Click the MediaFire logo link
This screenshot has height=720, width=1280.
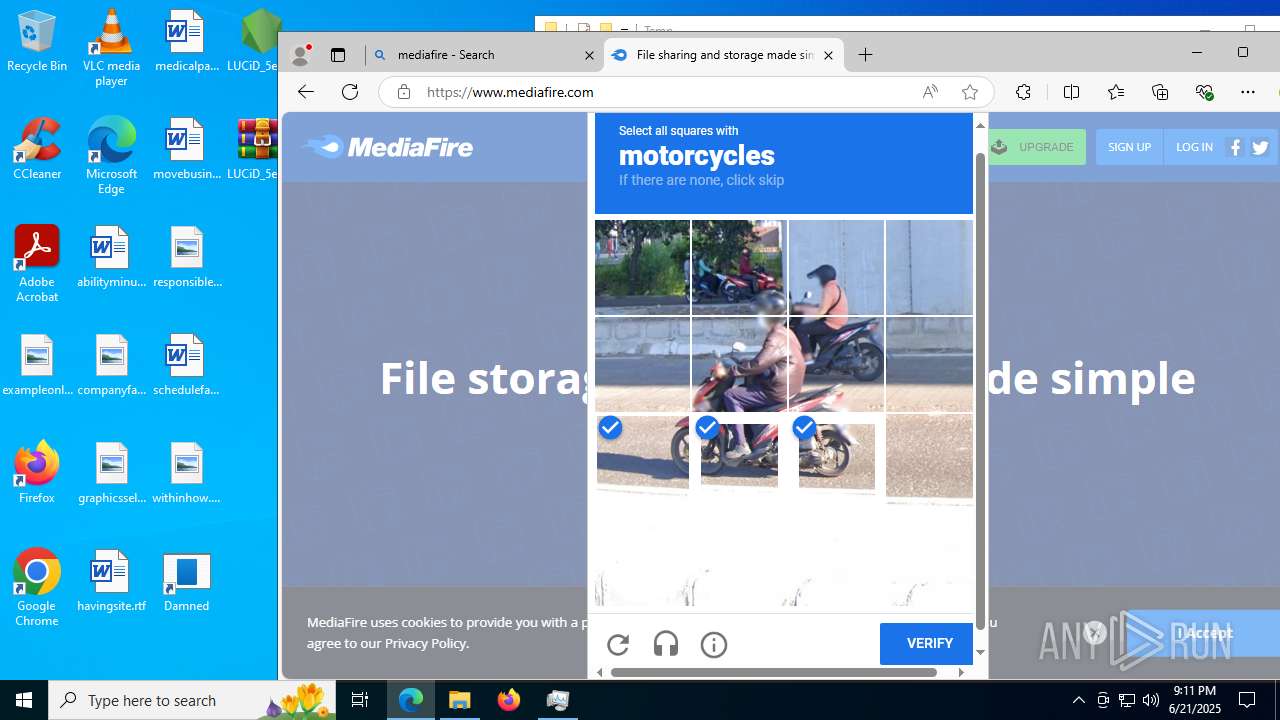click(388, 147)
